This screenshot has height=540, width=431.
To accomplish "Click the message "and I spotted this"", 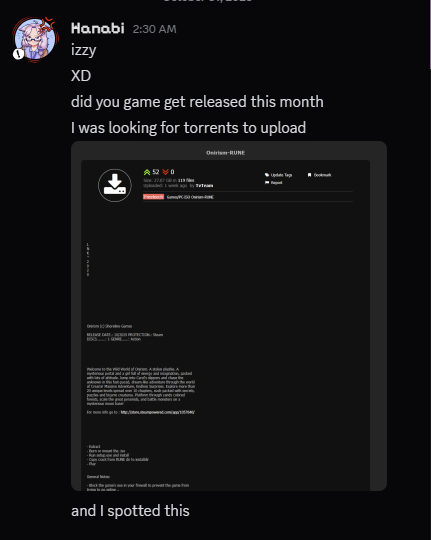I will [130, 511].
